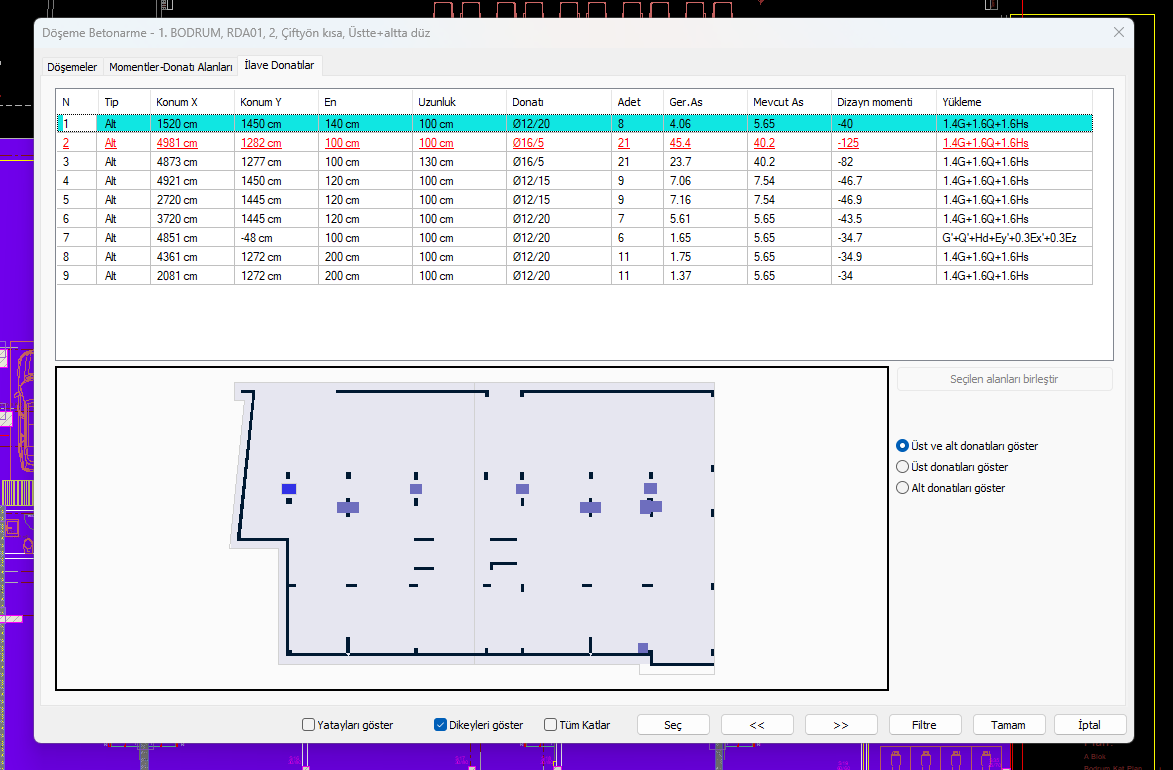Image resolution: width=1173 pixels, height=770 pixels.
Task: Click the bright blue highlighted reinforcement patch in plan
Action: click(x=289, y=489)
